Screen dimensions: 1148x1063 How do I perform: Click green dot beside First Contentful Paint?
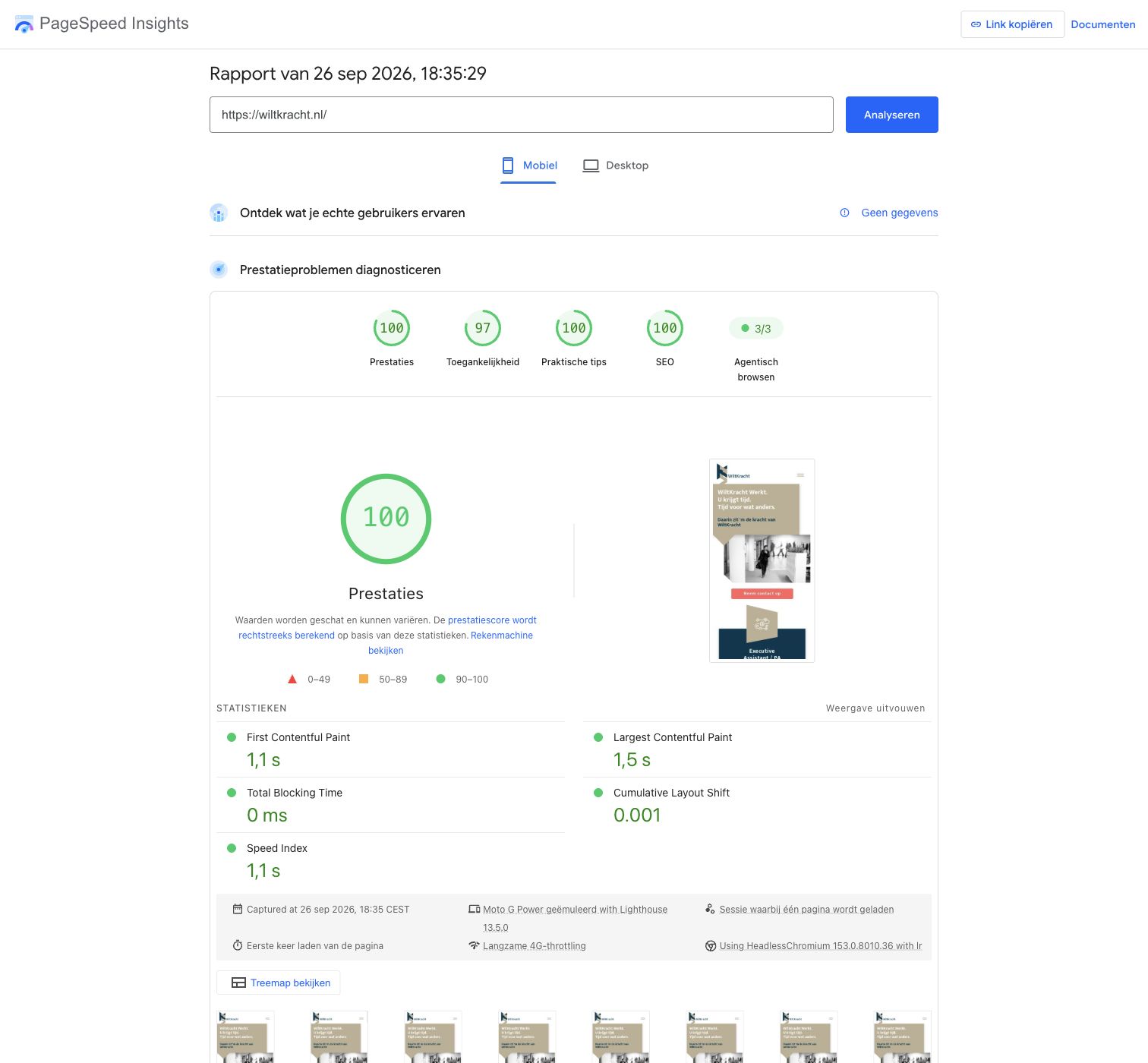232,737
